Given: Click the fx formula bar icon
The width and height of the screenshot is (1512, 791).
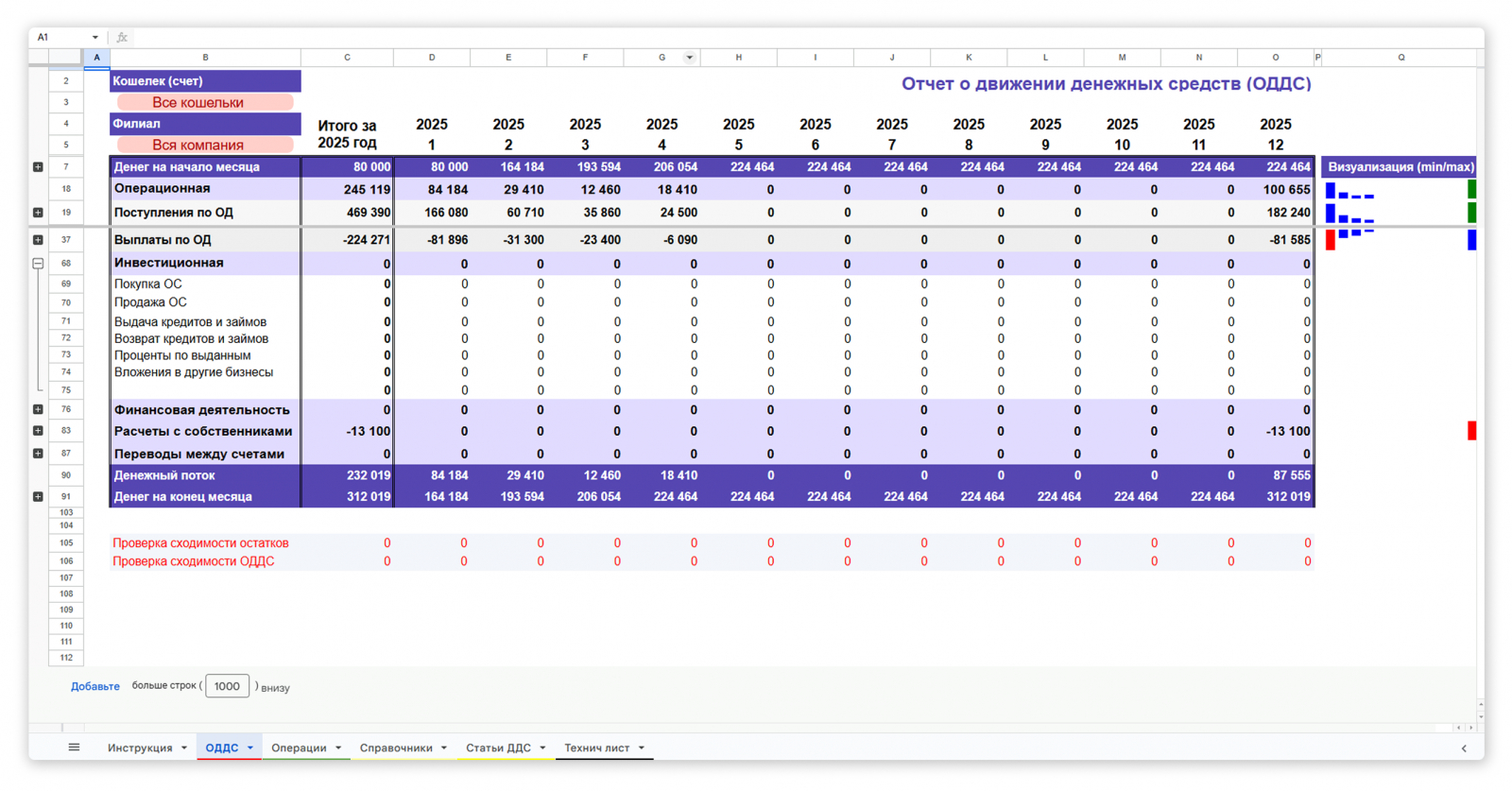Looking at the screenshot, I should point(122,38).
